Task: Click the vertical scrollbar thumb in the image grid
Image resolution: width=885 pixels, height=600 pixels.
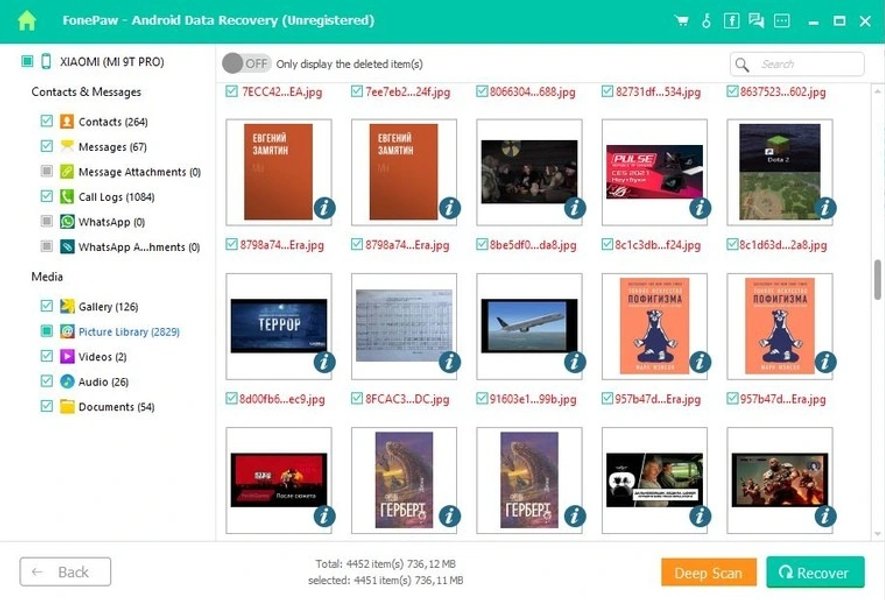Action: (878, 285)
